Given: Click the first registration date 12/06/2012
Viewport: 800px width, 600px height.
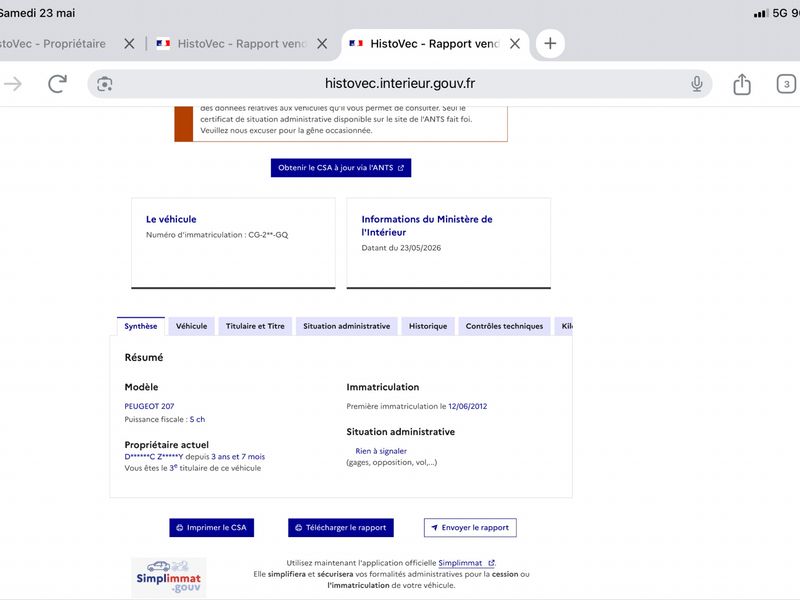Looking at the screenshot, I should point(467,406).
